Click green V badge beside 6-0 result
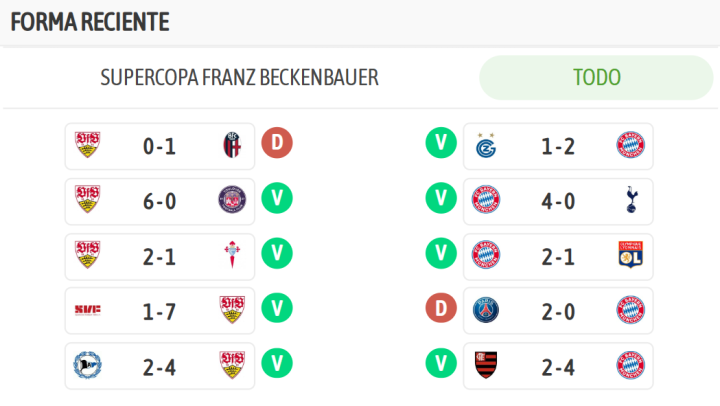720x406 pixels. point(277,199)
